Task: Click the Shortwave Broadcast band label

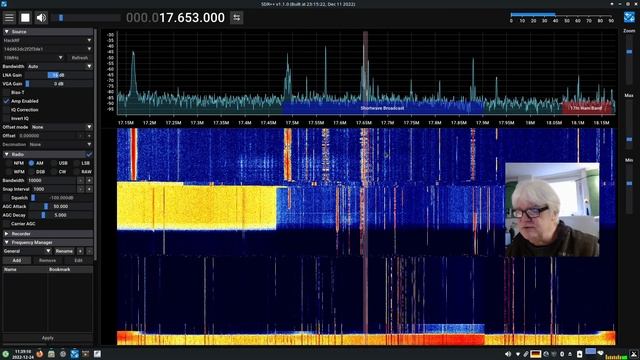Action: (x=382, y=108)
